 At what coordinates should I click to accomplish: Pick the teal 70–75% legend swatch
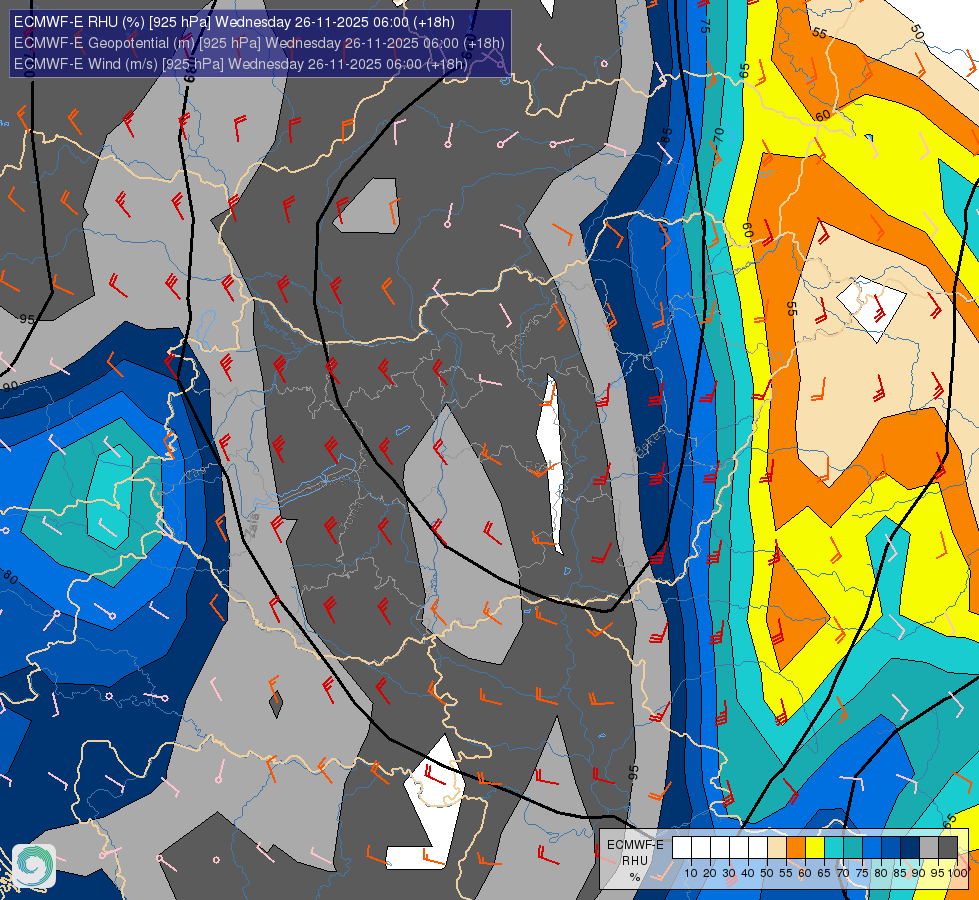[x=853, y=847]
